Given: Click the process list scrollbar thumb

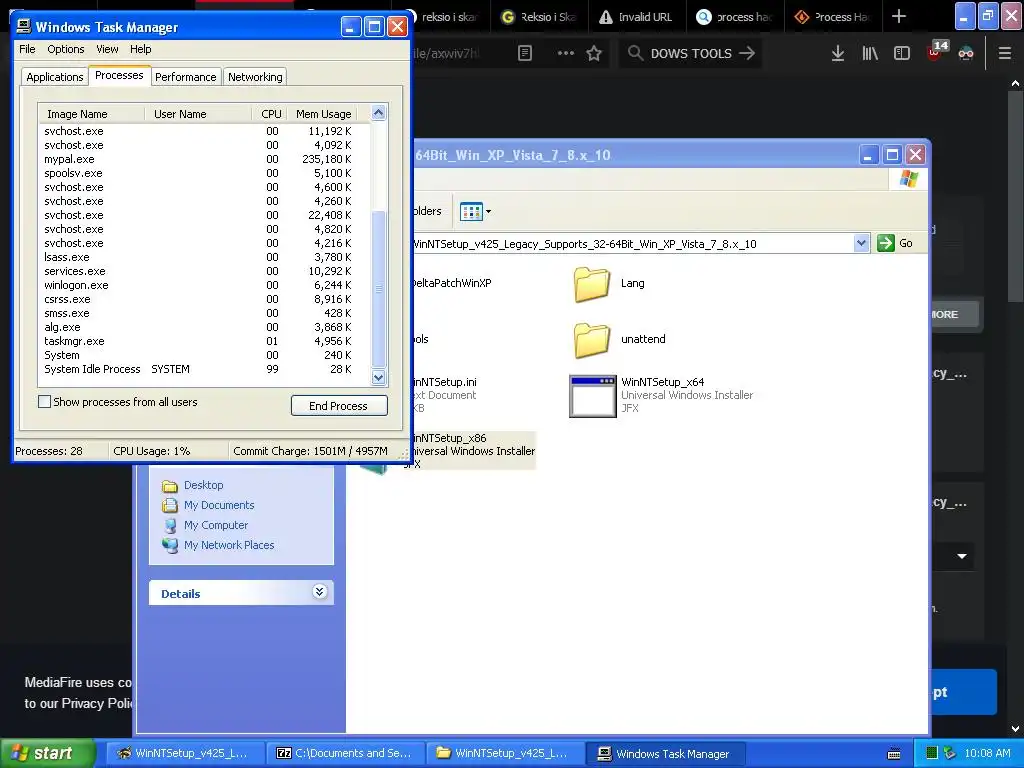Looking at the screenshot, I should point(378,289).
